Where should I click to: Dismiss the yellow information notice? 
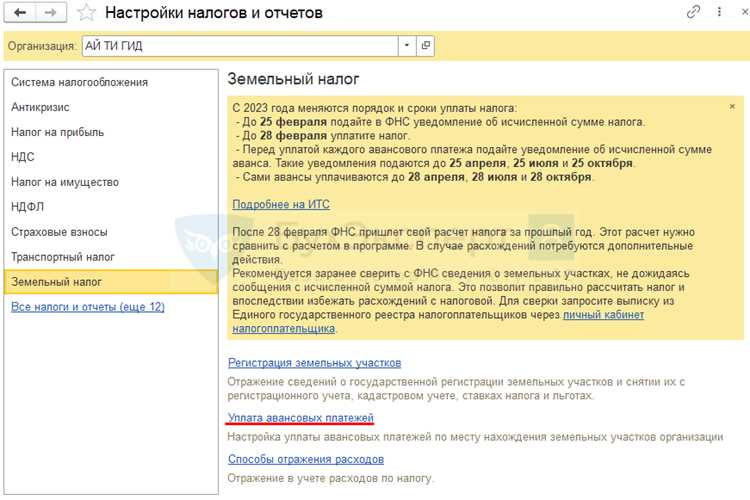coord(732,107)
